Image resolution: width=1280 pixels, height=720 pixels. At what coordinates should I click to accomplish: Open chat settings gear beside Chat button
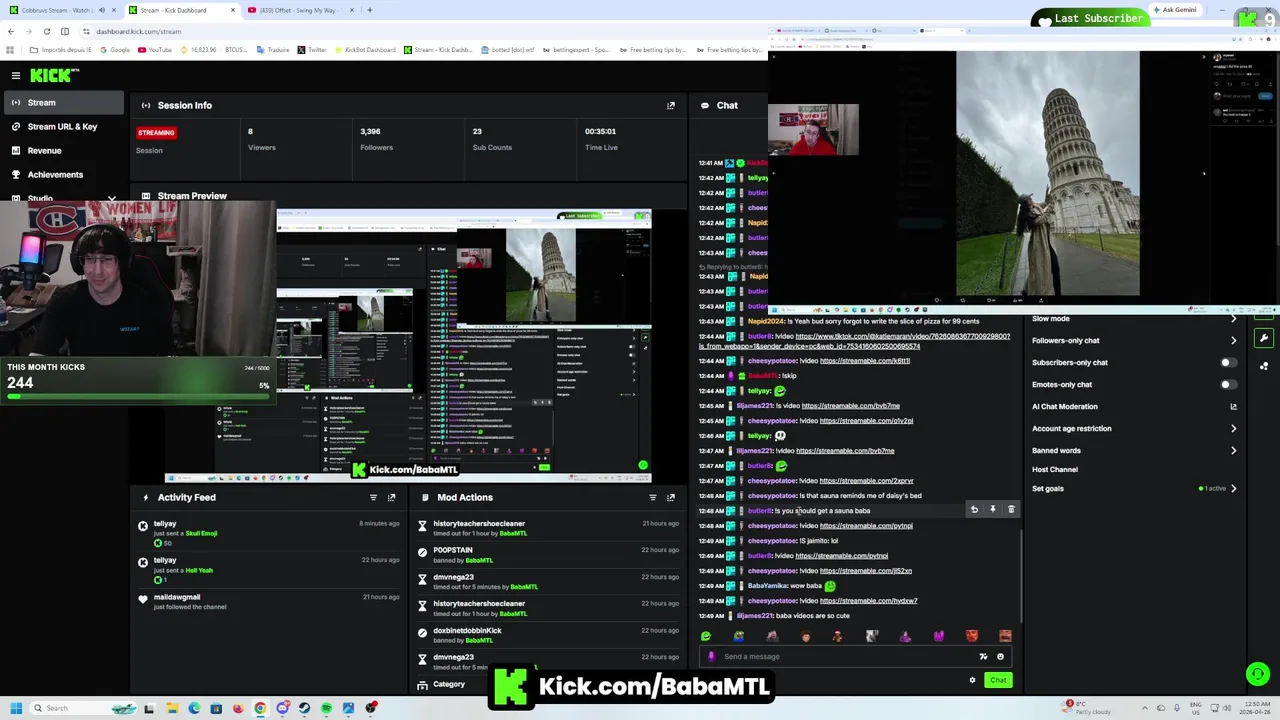[972, 680]
